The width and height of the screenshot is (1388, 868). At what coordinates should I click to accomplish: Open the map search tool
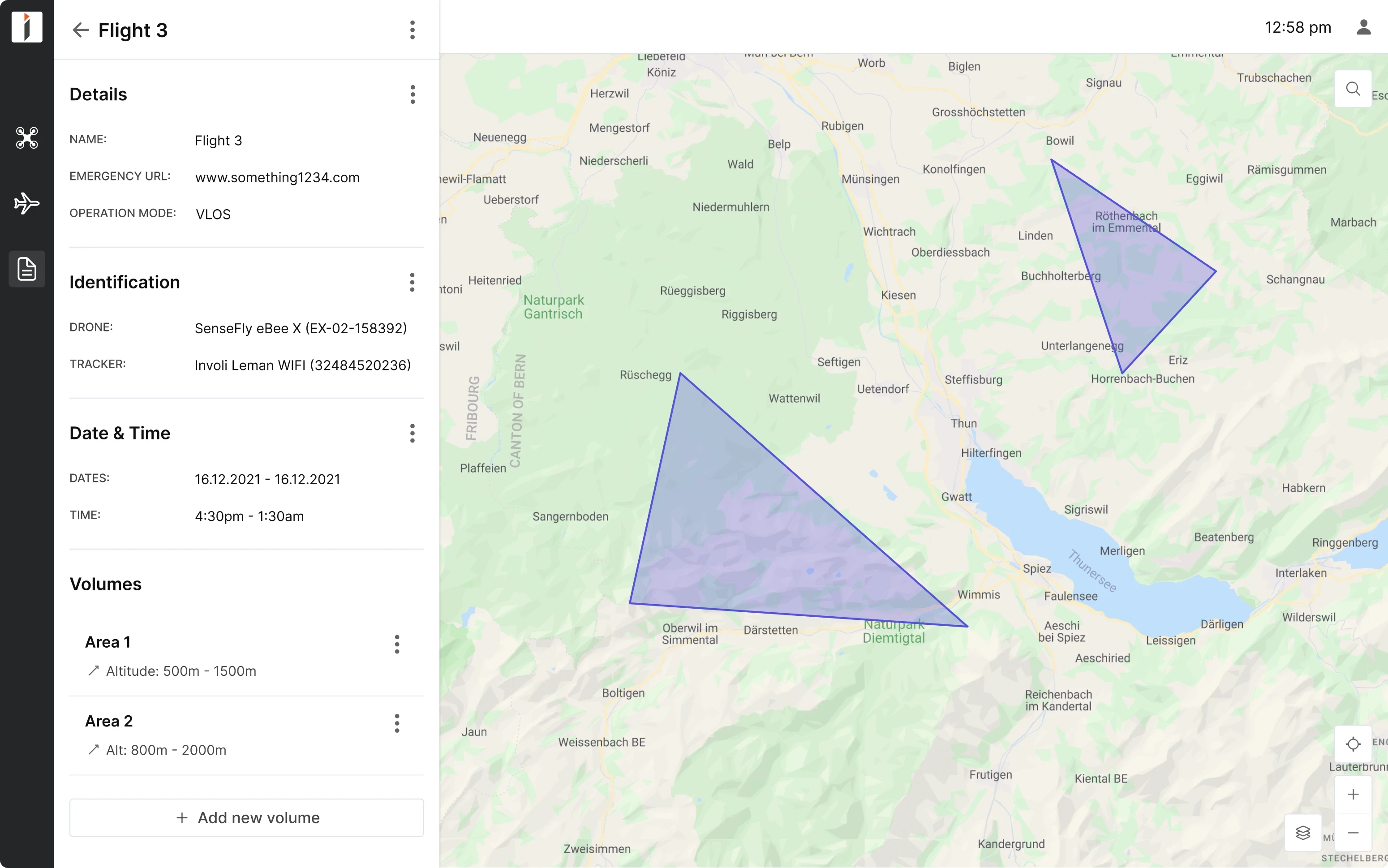pos(1353,88)
